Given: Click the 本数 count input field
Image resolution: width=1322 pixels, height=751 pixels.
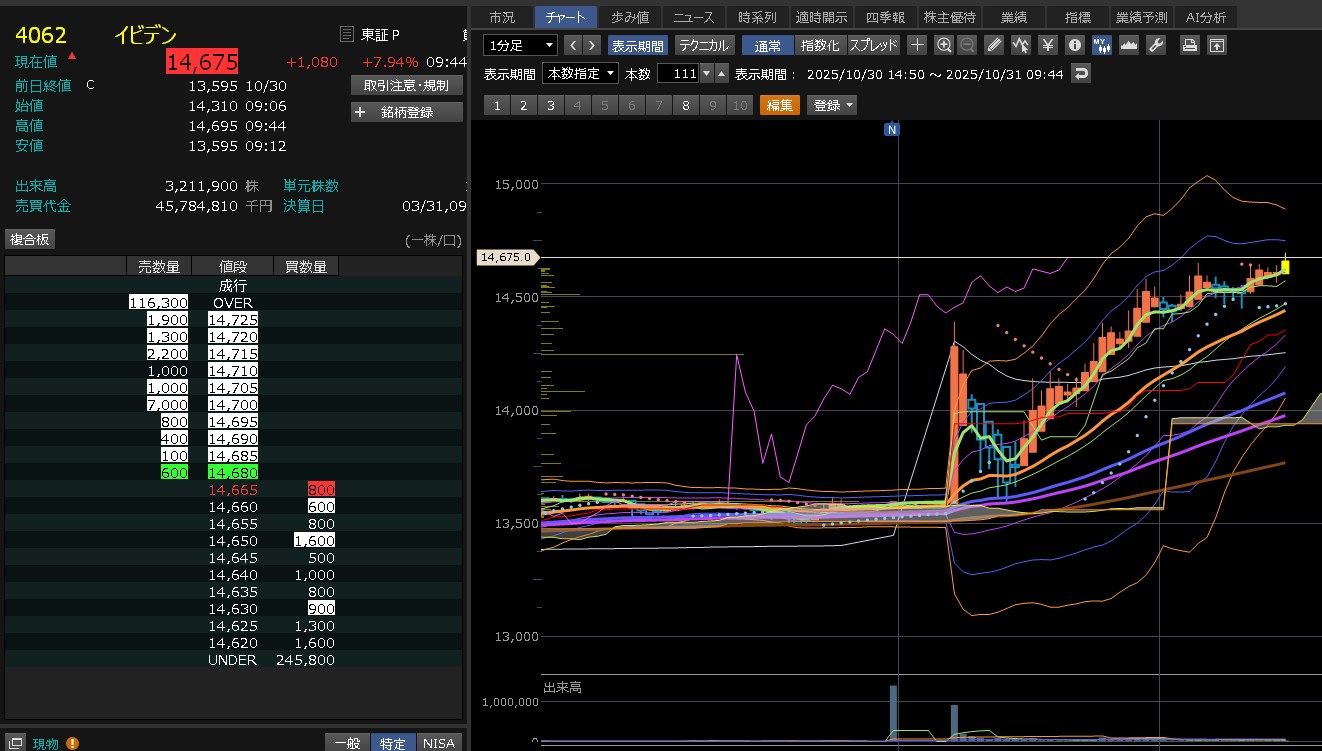Looking at the screenshot, I should pos(677,74).
